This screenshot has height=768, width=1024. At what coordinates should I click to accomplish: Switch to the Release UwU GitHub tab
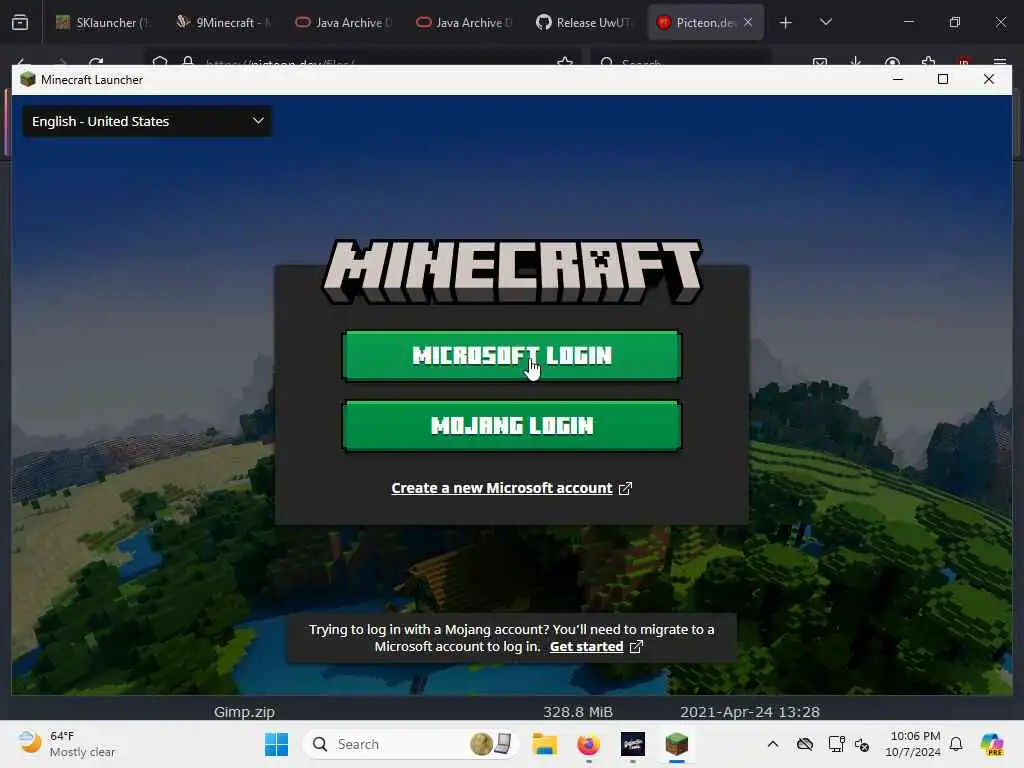[584, 22]
